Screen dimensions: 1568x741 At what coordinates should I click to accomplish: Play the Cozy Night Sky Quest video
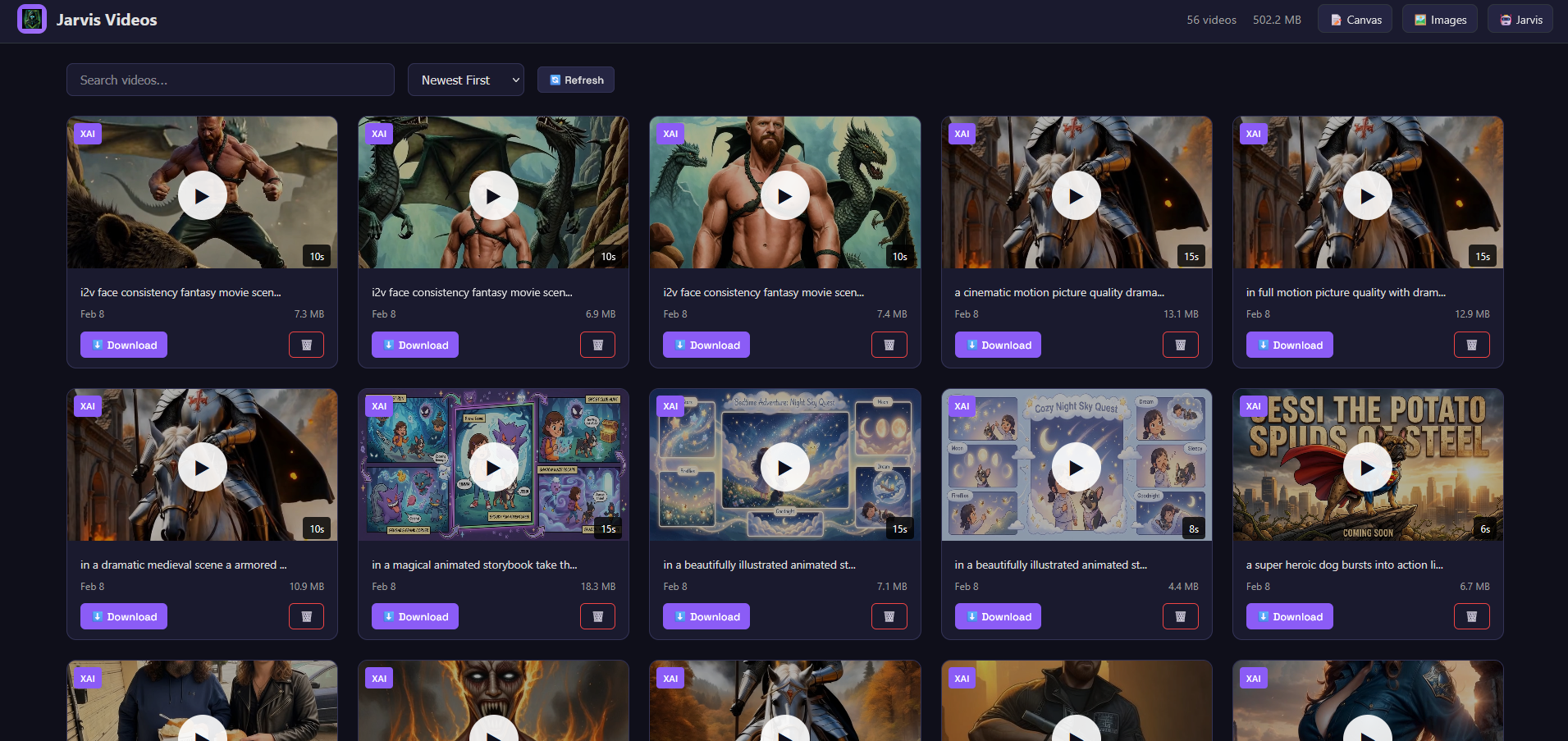tap(1077, 467)
